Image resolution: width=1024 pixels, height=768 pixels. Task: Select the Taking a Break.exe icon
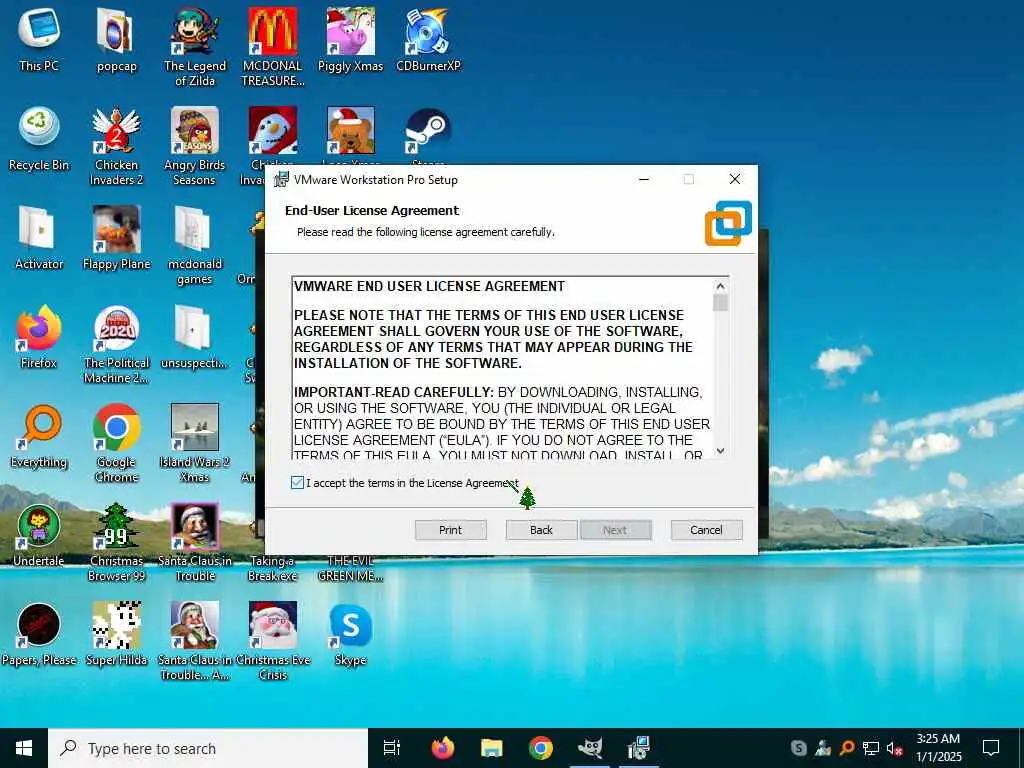(273, 568)
